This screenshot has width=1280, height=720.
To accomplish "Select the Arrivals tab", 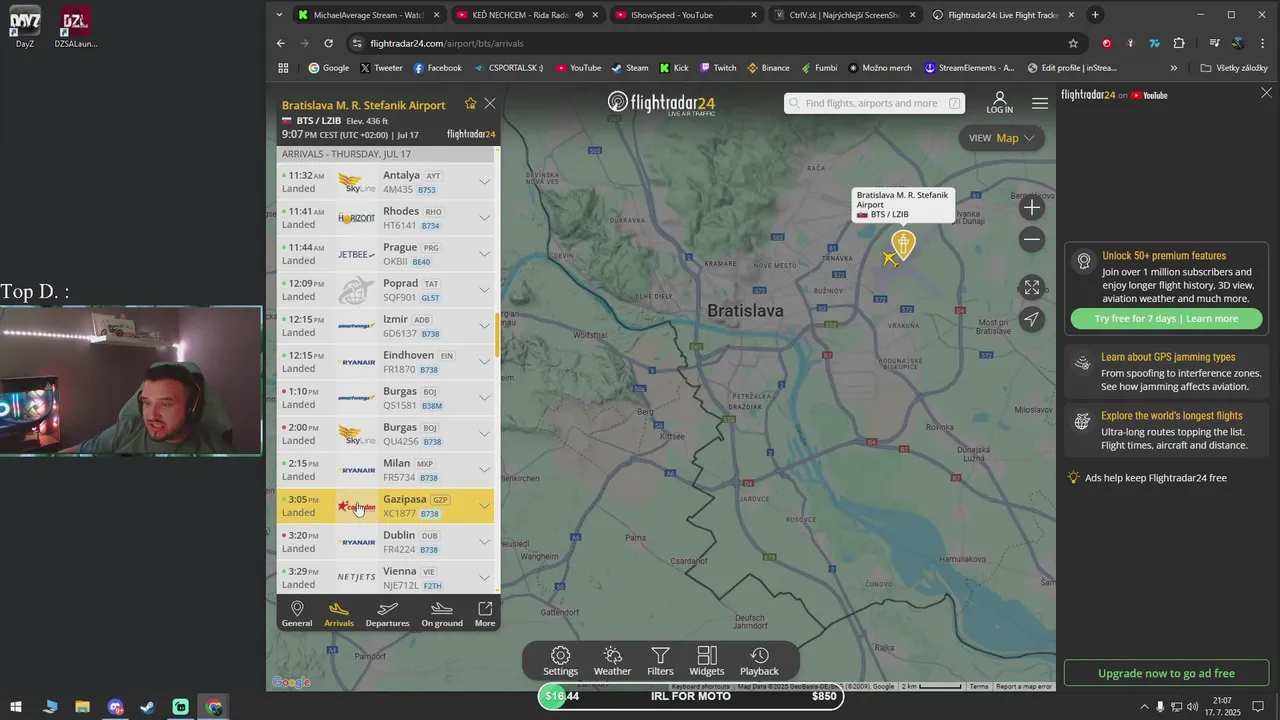I will (339, 615).
